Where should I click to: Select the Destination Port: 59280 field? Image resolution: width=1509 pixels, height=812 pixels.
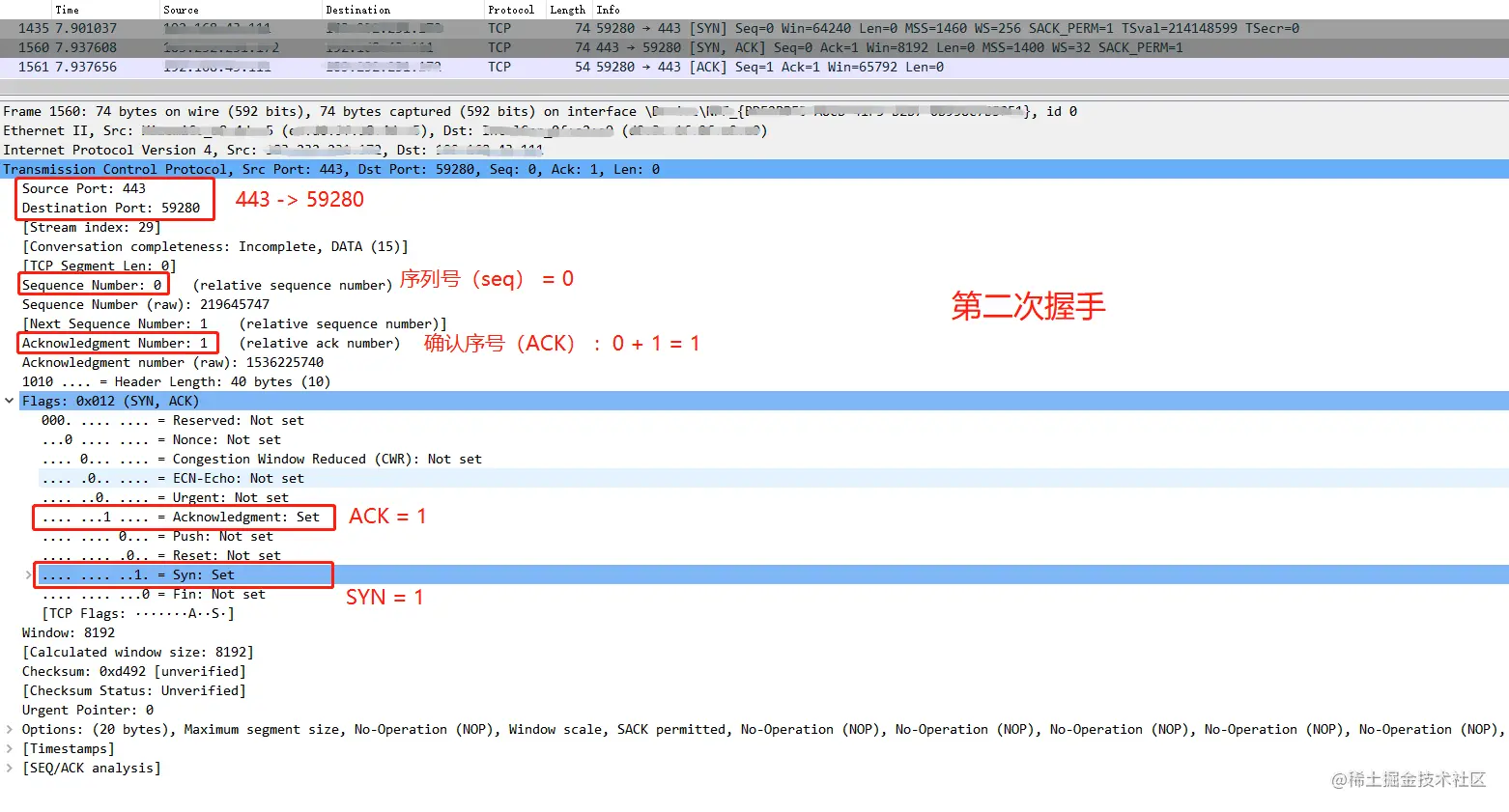(111, 208)
